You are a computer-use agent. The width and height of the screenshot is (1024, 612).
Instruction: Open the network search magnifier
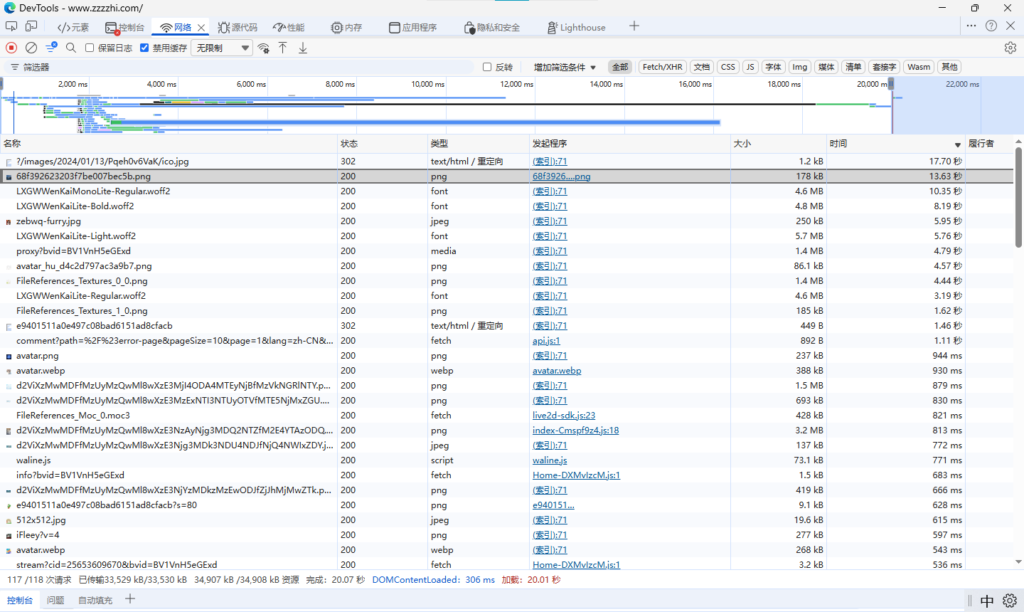click(x=71, y=47)
